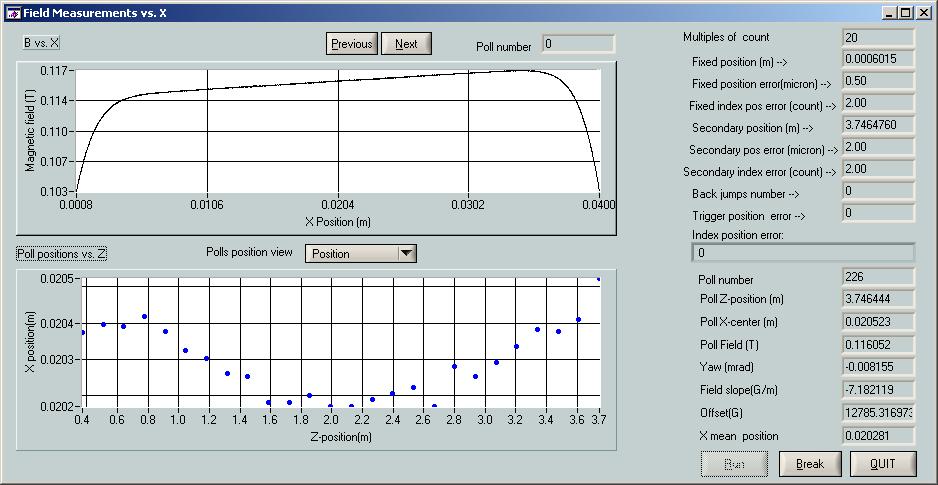938x485 pixels.
Task: Click the Fixed position (m) value box
Action: 878,60
